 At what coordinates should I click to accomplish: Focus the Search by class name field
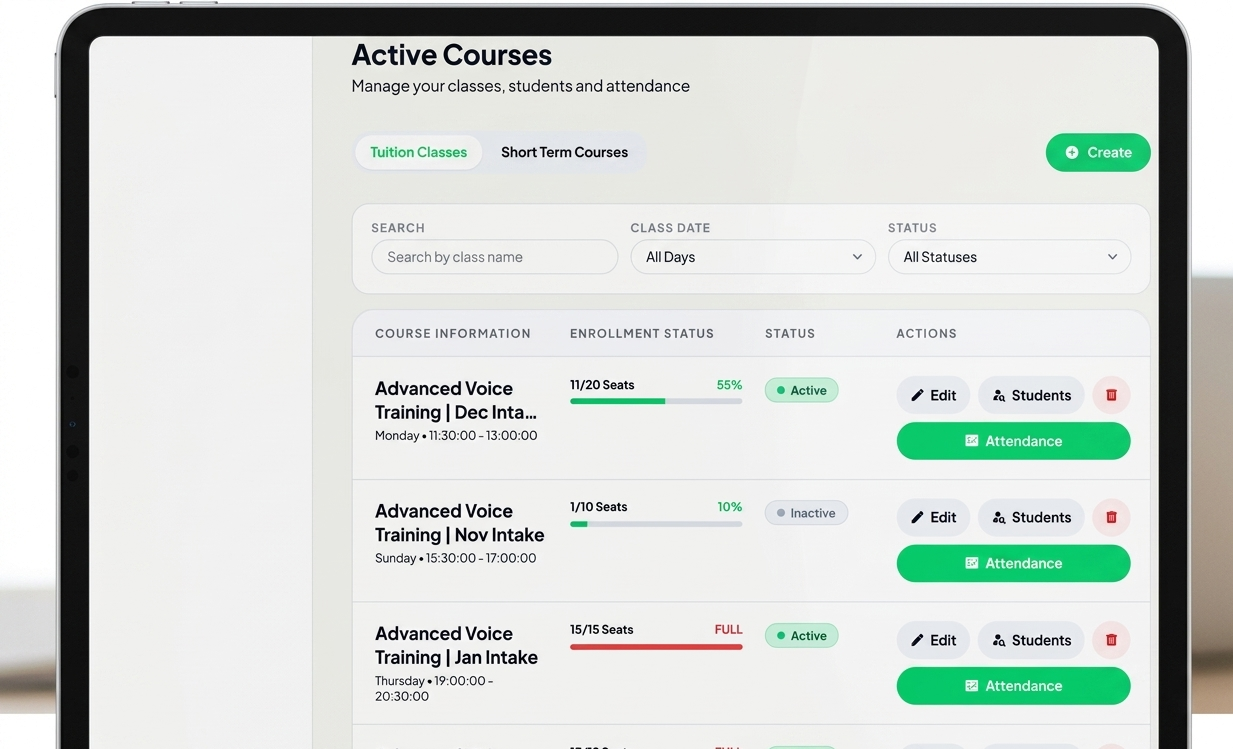pyautogui.click(x=494, y=257)
